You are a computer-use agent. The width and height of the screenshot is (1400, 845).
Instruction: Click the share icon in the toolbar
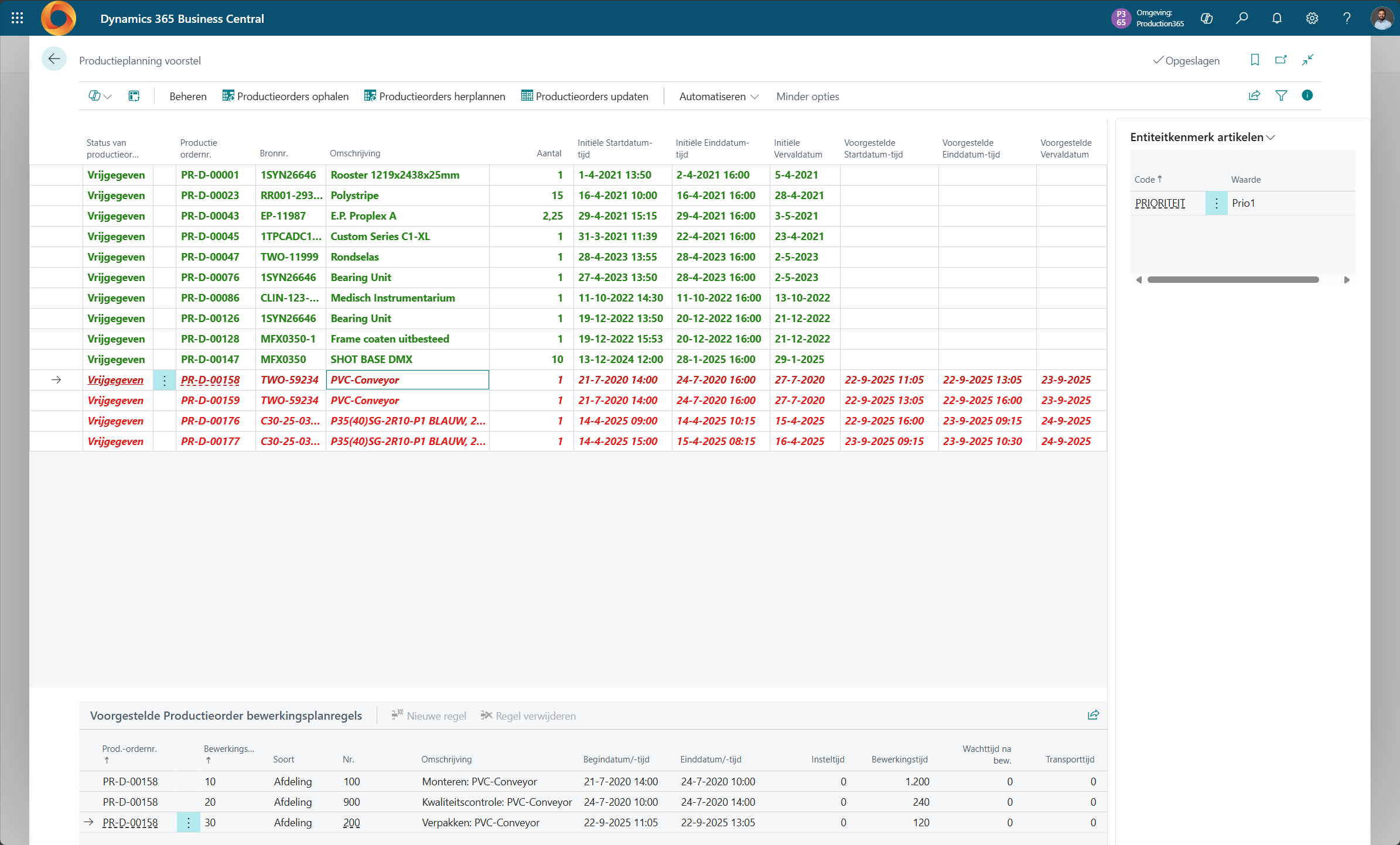tap(1254, 95)
